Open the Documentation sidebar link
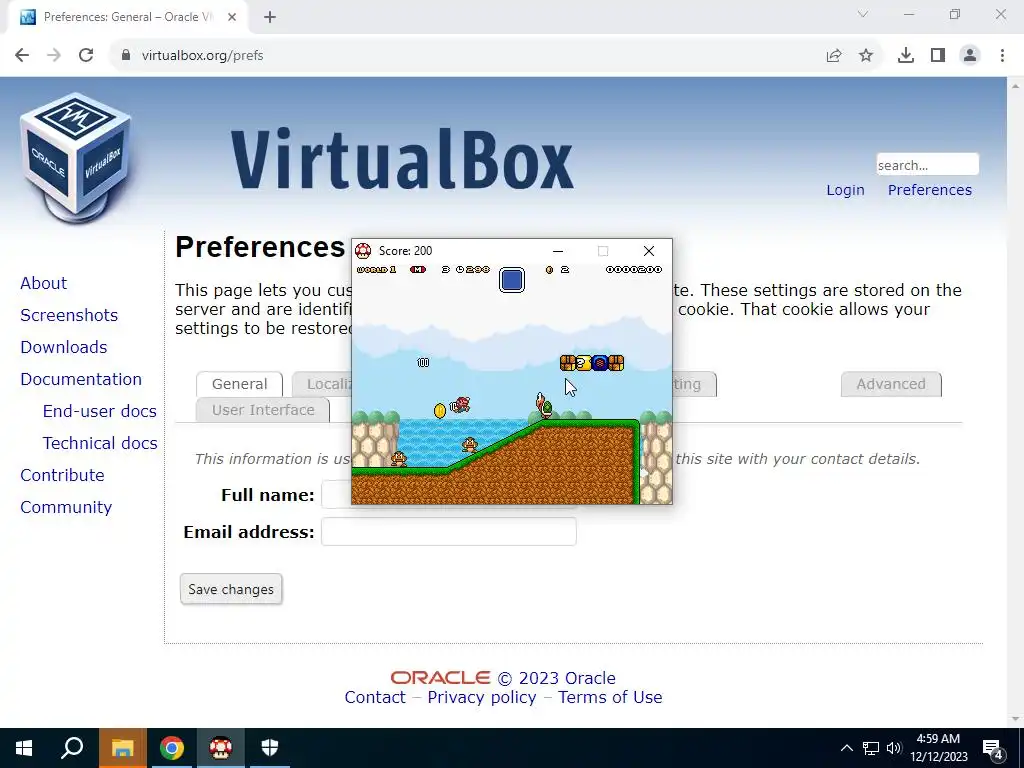The height and width of the screenshot is (768, 1024). pyautogui.click(x=81, y=379)
